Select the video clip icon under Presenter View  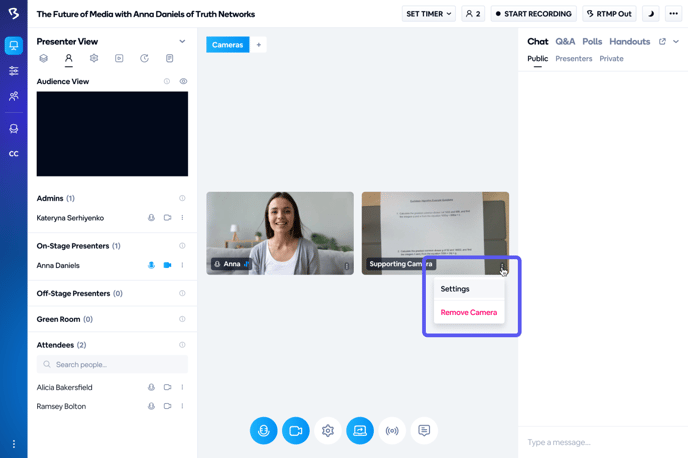tap(119, 58)
